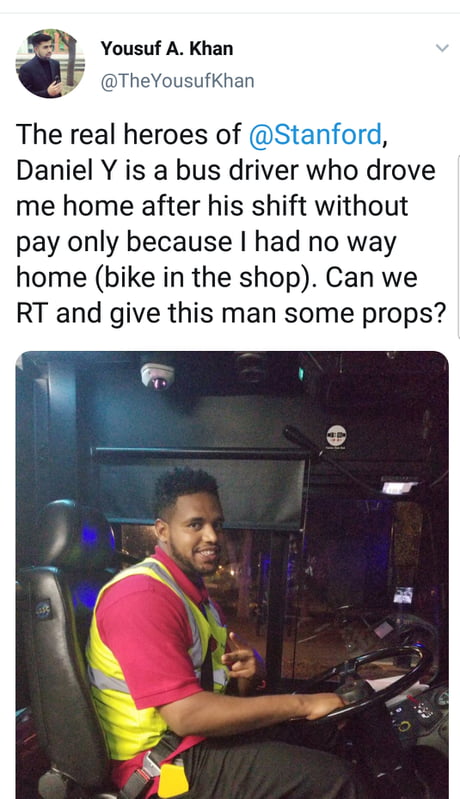Click the phrase "RT and give this man"

pos(147,314)
